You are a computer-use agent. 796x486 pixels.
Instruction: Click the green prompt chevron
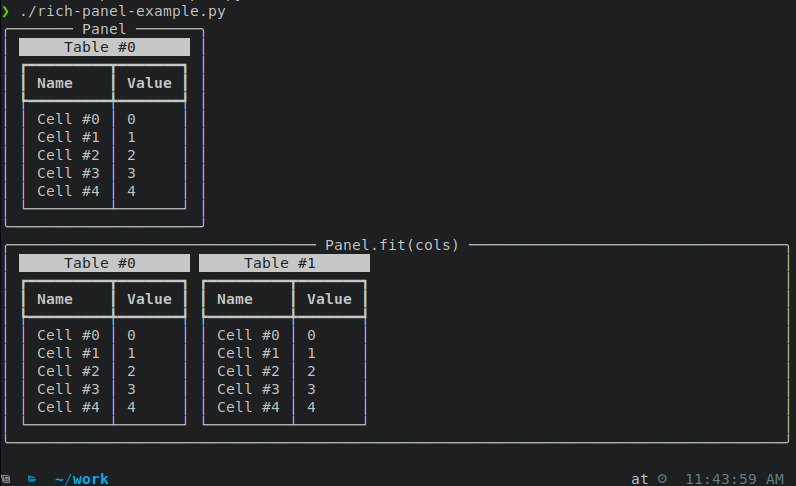(x=5, y=11)
